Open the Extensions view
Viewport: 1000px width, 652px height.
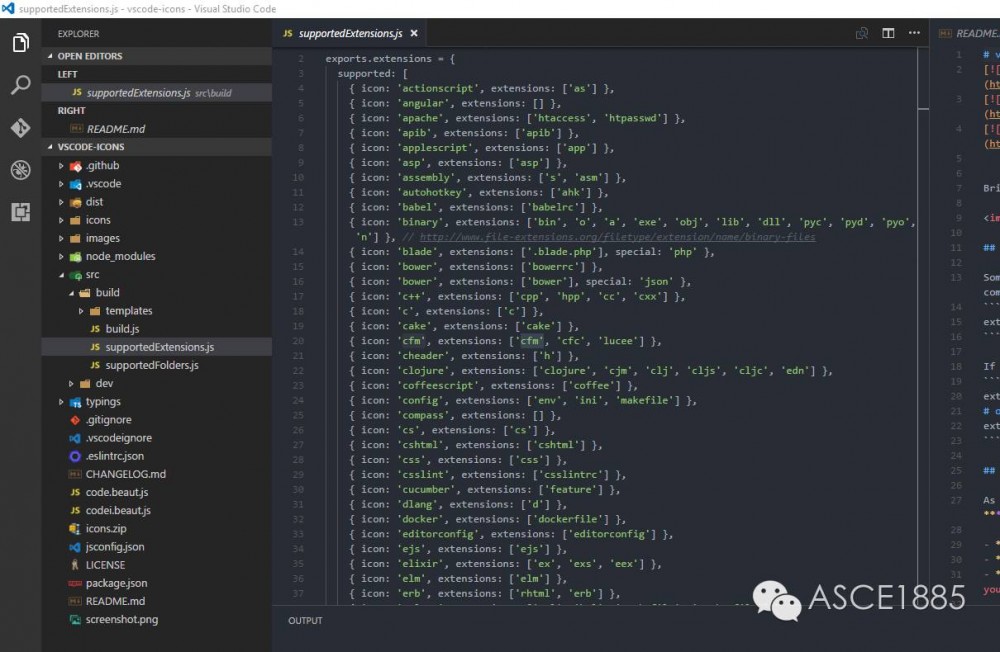pos(20,212)
